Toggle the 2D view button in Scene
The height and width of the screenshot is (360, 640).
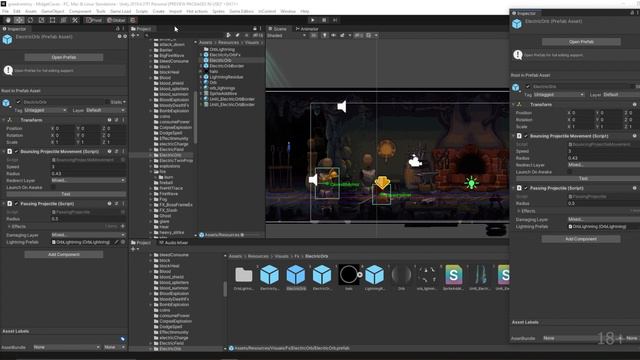pyautogui.click(x=313, y=36)
